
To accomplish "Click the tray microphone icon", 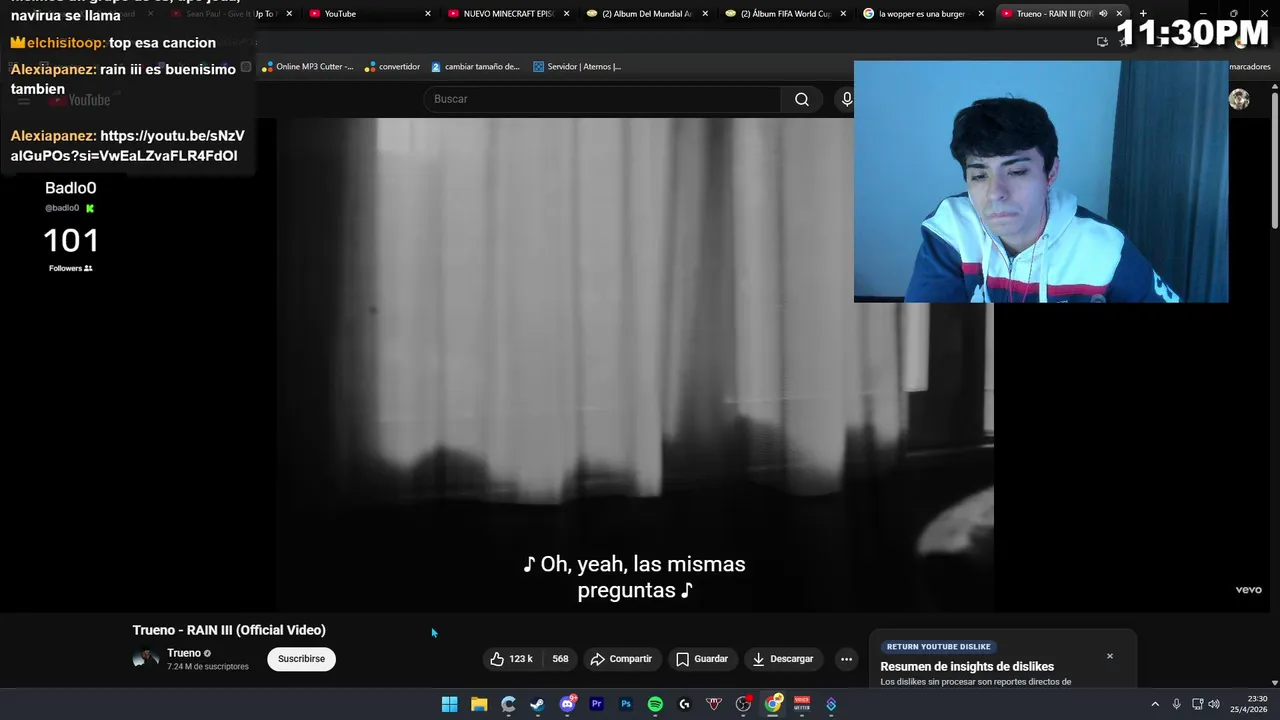I will pyautogui.click(x=1176, y=704).
